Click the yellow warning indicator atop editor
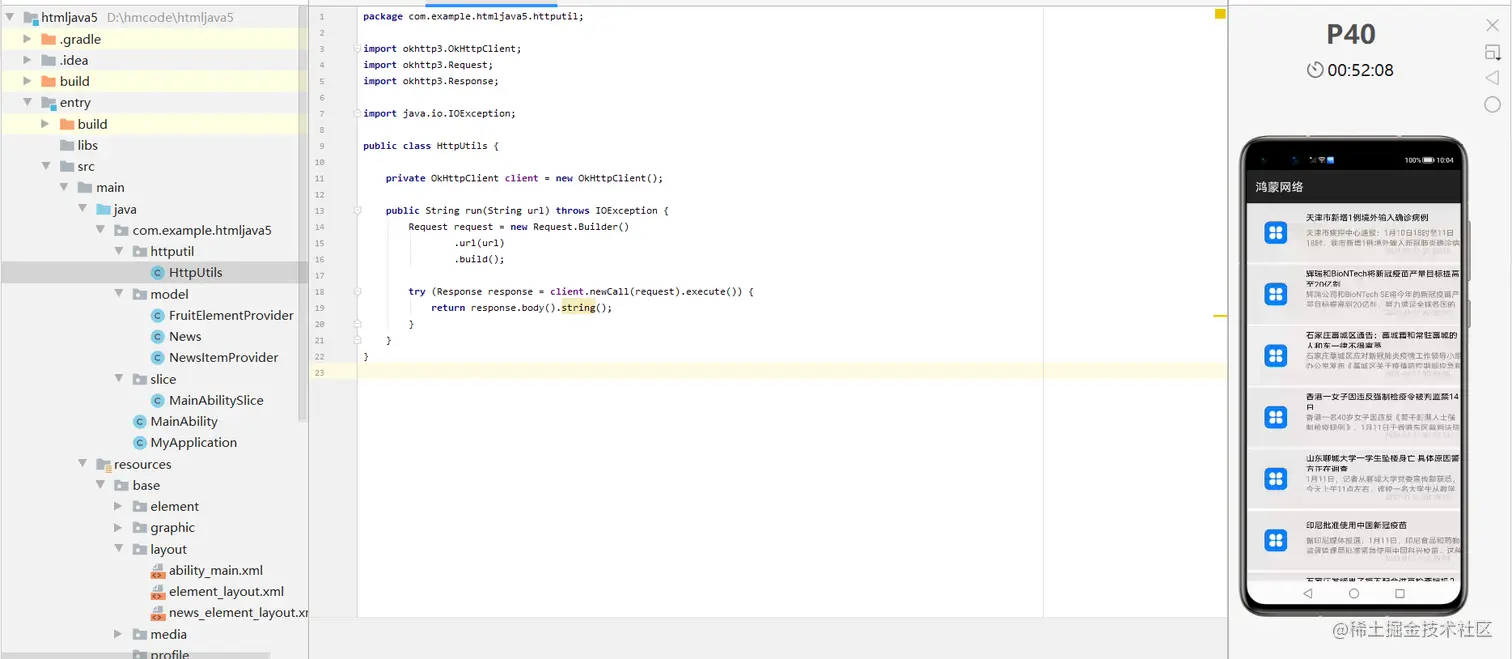Viewport: 1512px width, 659px height. pyautogui.click(x=1220, y=14)
